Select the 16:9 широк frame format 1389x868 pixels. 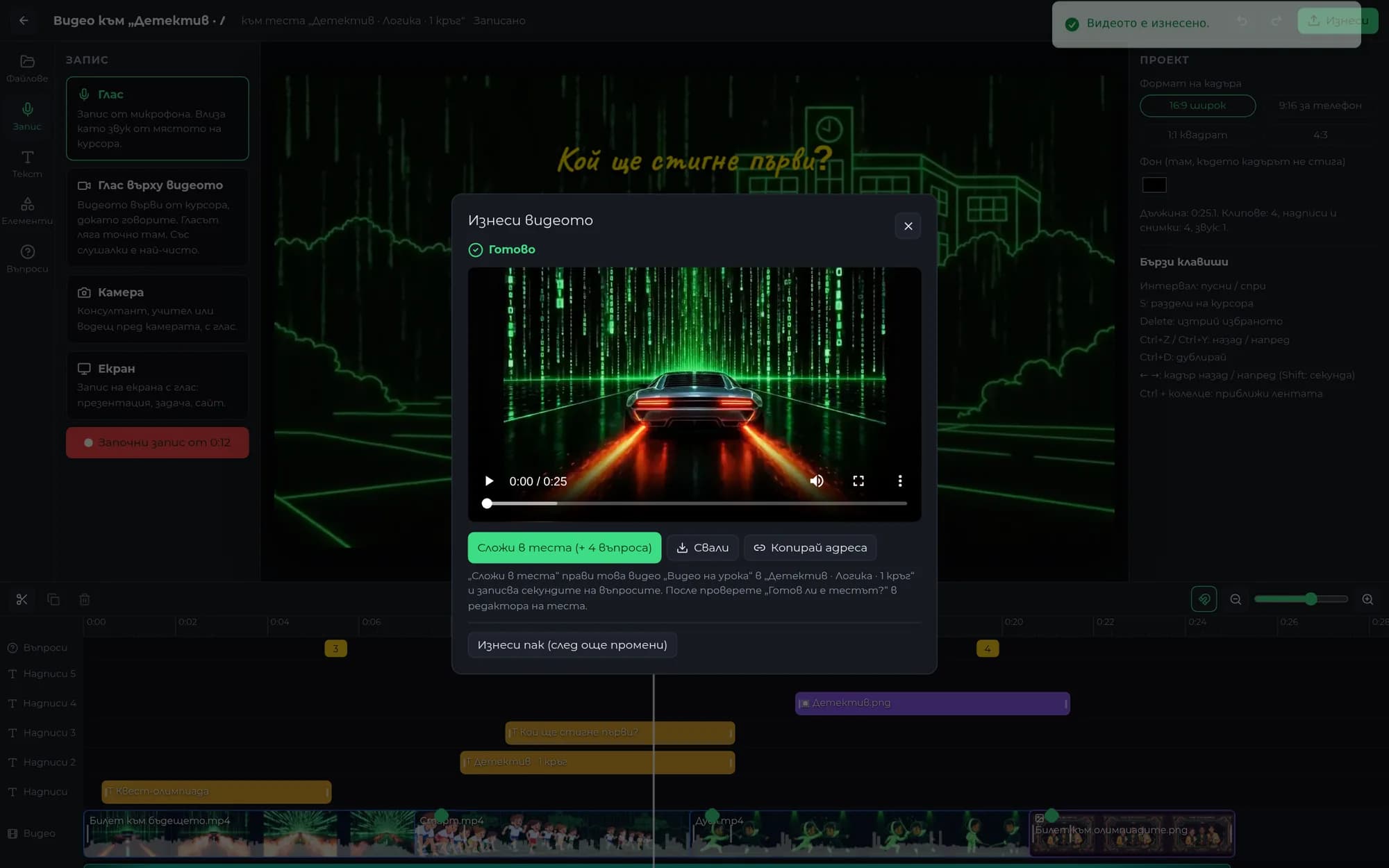point(1197,106)
